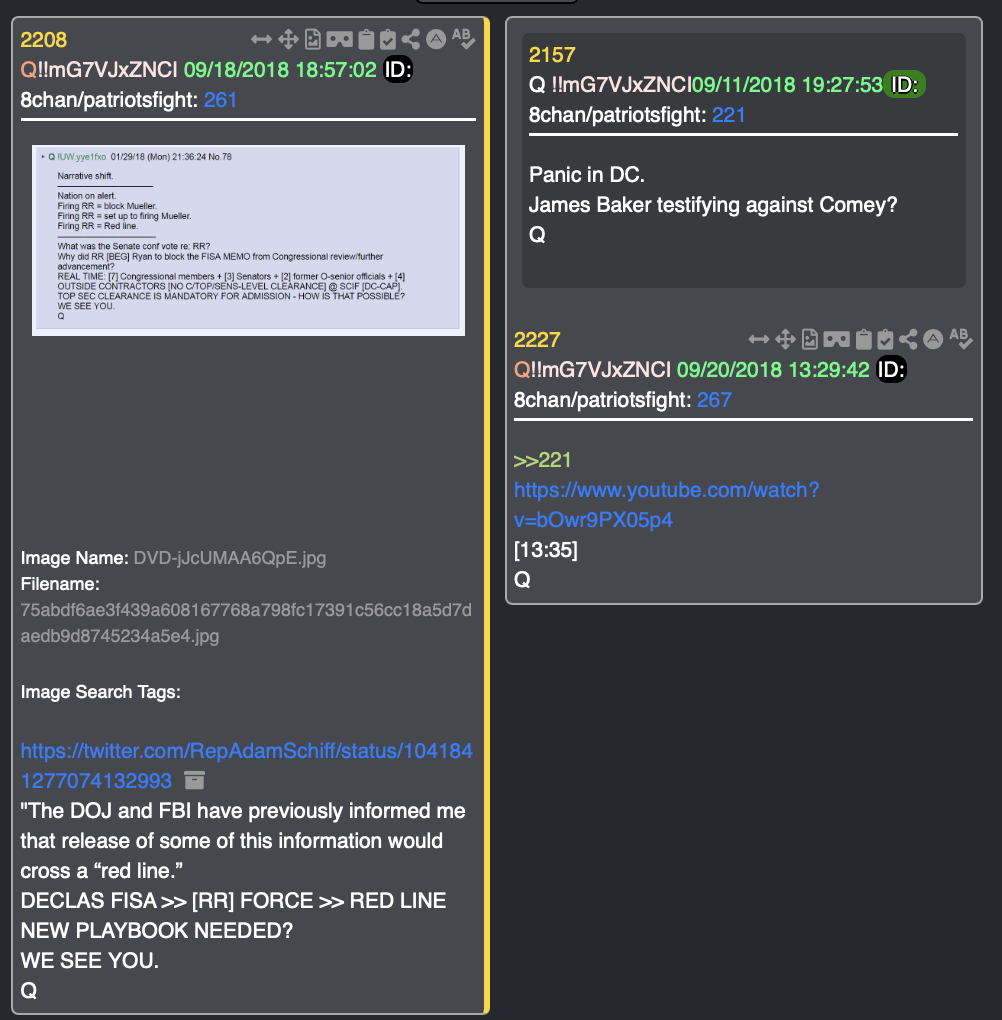Screen dimensions: 1002x1020
Task: Open patriotsfight post number 221 in post 2157
Action: (x=728, y=115)
